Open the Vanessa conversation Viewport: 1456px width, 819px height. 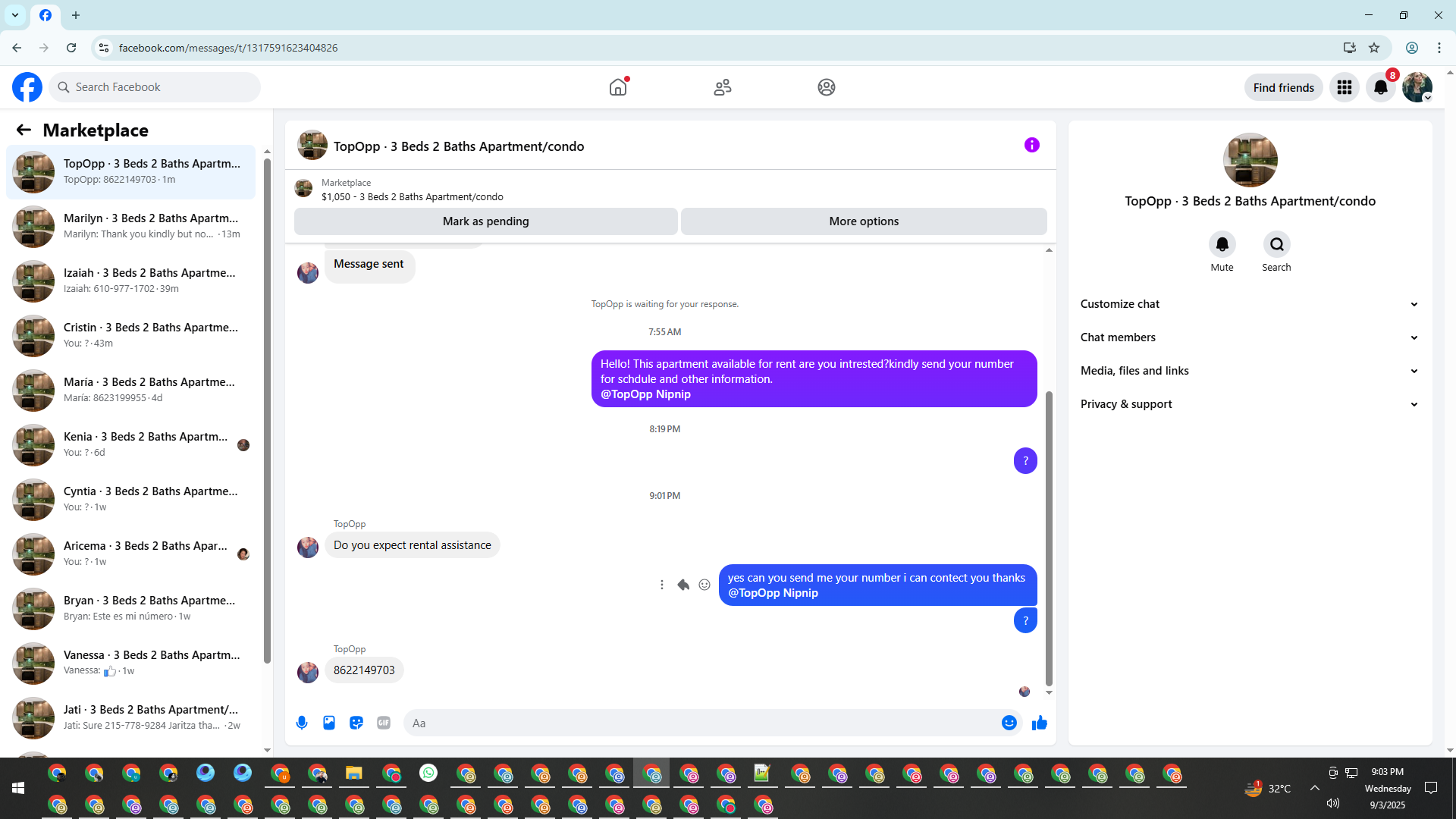pos(131,663)
